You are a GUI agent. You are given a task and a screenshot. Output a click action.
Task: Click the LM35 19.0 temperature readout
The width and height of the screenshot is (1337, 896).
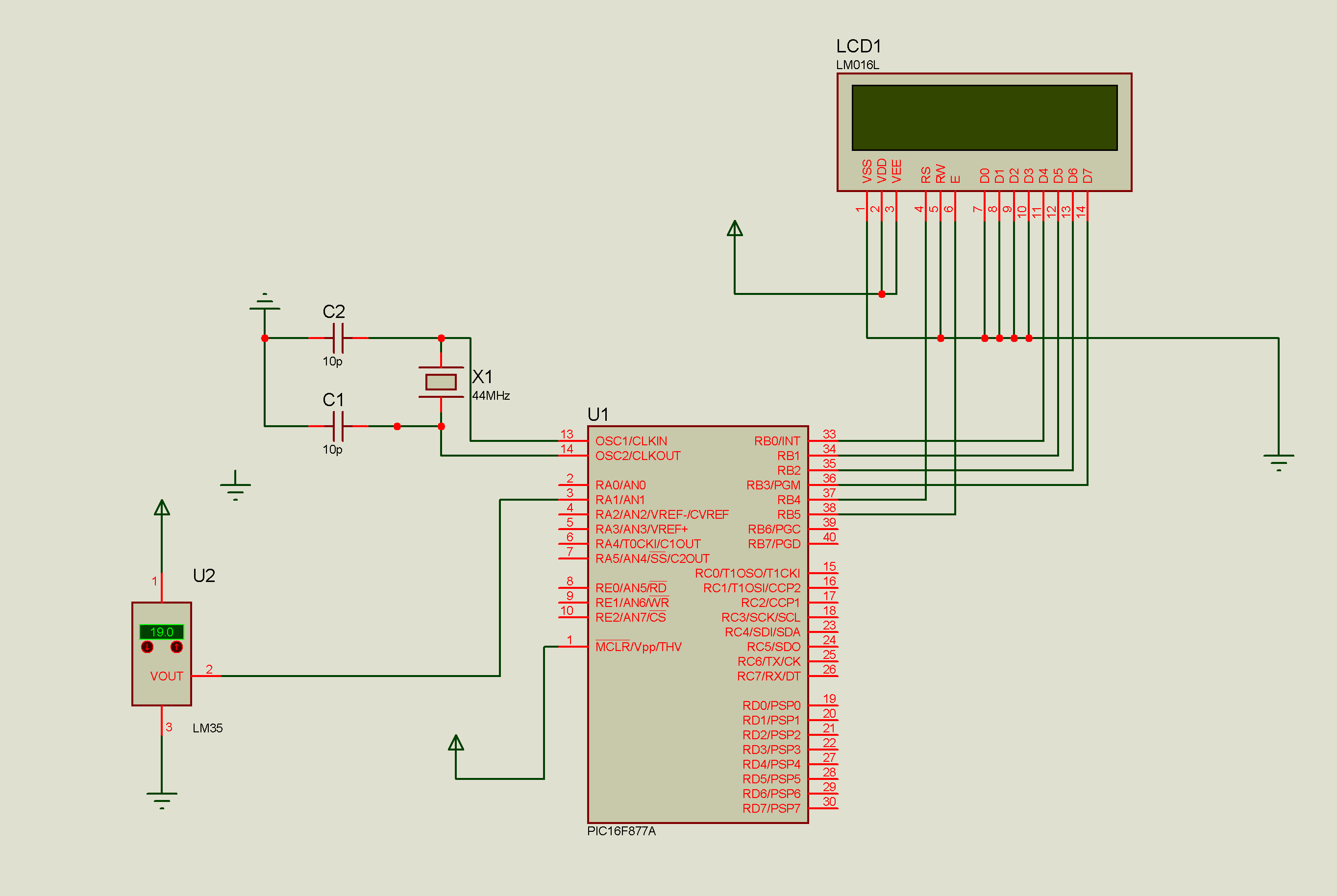[162, 632]
